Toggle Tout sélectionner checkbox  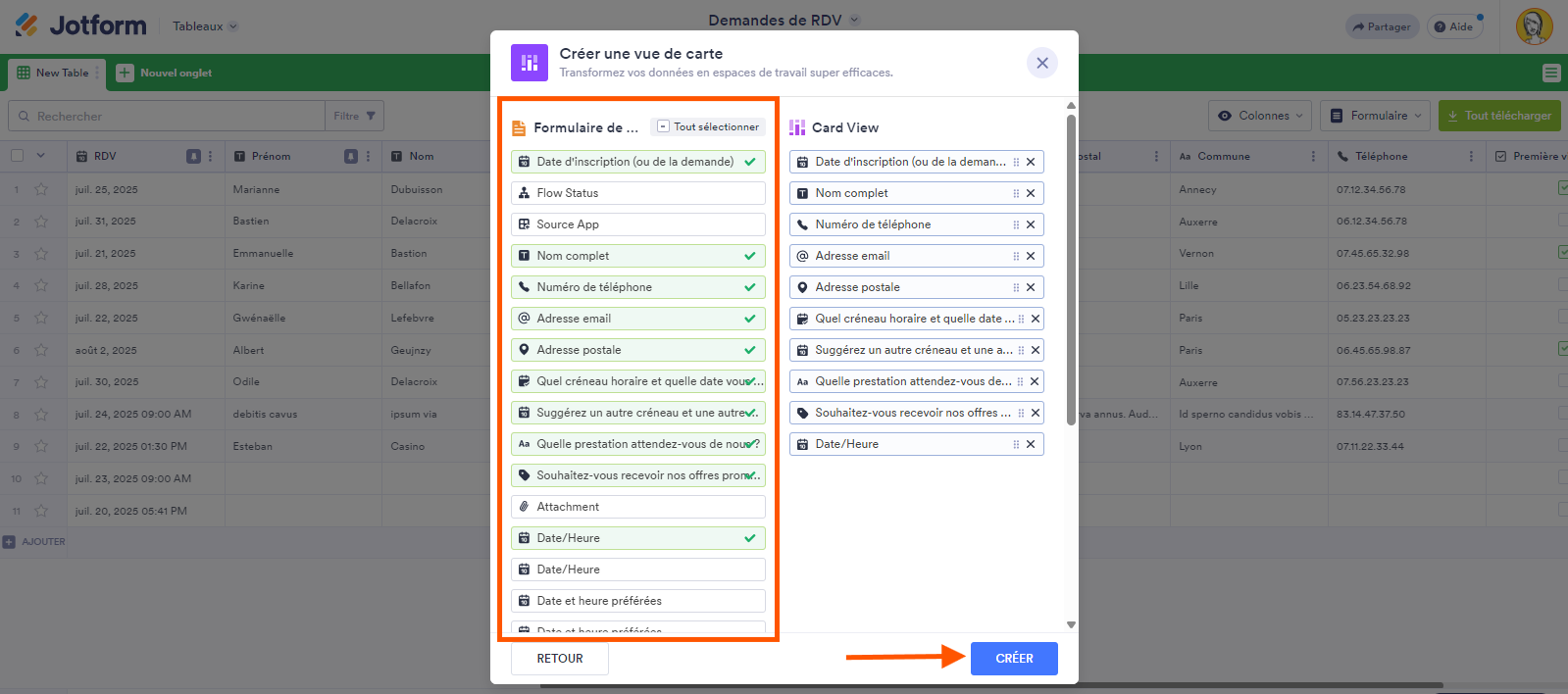(x=664, y=126)
